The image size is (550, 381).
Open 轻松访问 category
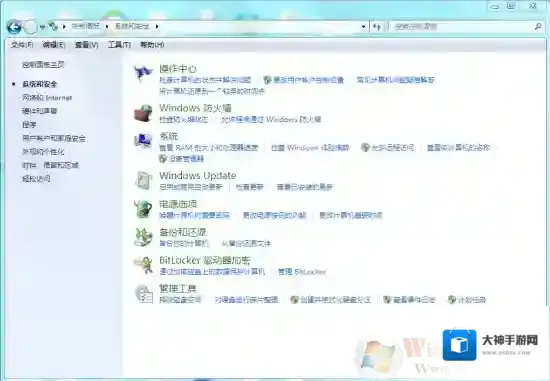(36, 179)
